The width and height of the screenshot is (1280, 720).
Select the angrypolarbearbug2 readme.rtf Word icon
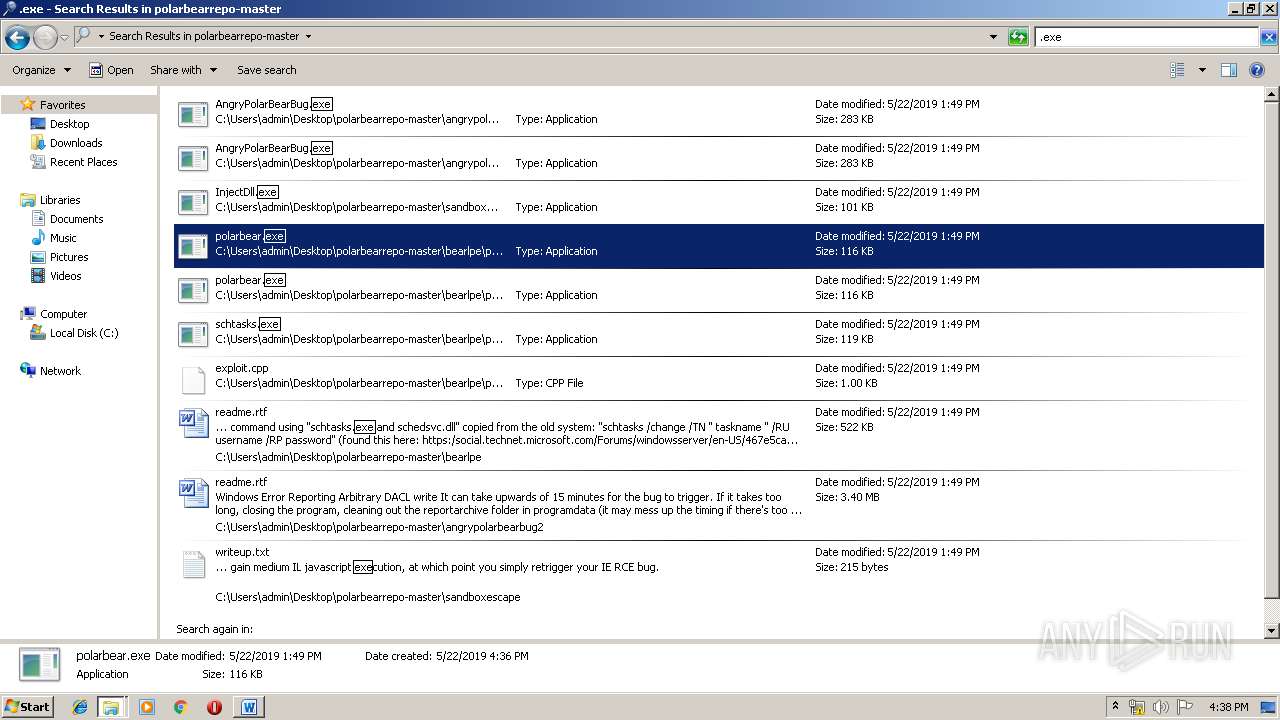(x=193, y=493)
